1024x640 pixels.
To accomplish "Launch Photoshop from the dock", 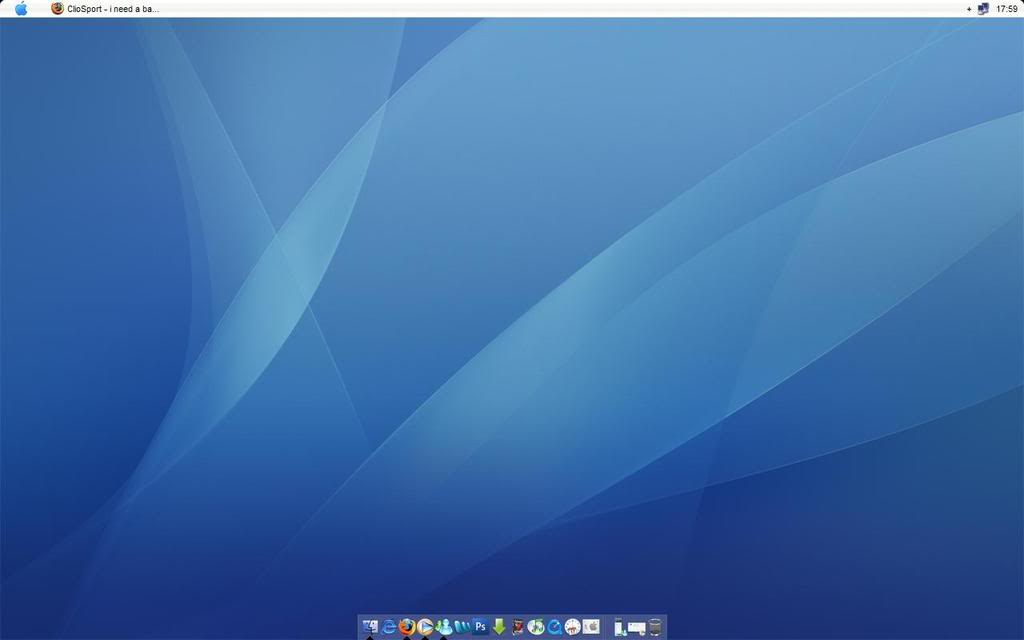I will (x=480, y=627).
